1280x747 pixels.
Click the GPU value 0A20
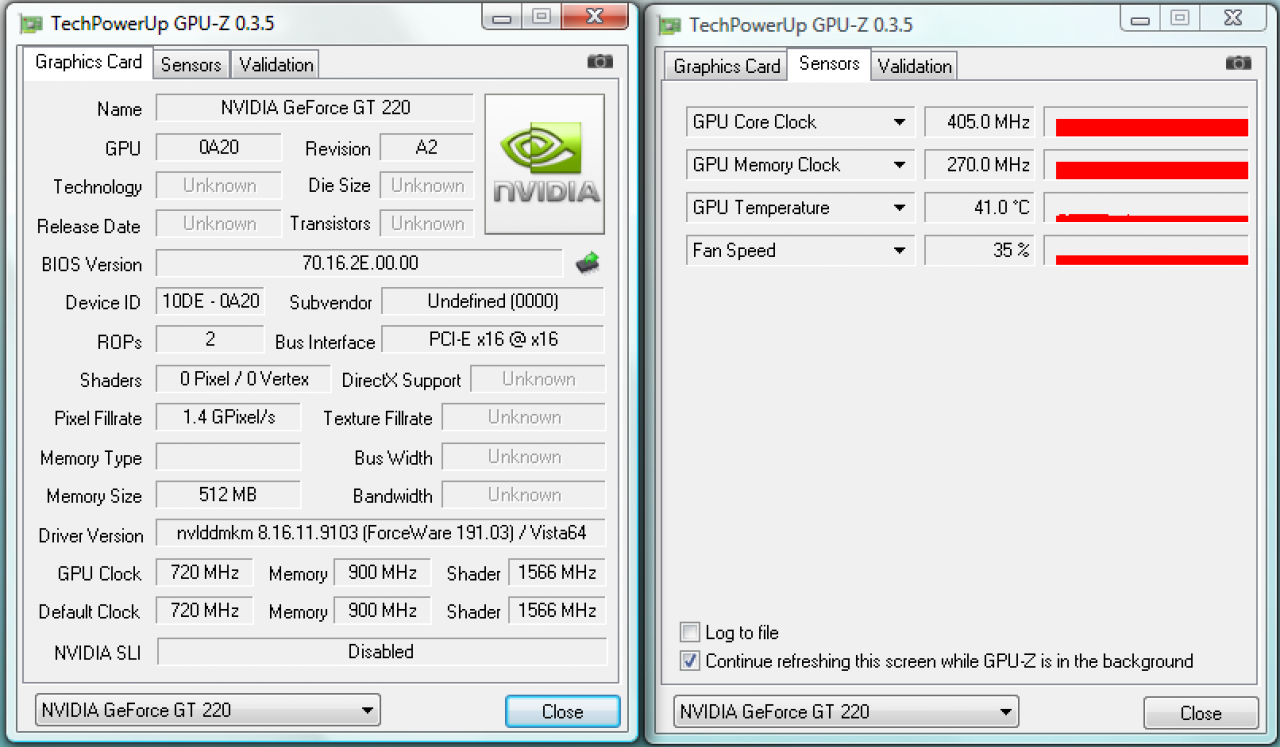tap(219, 147)
